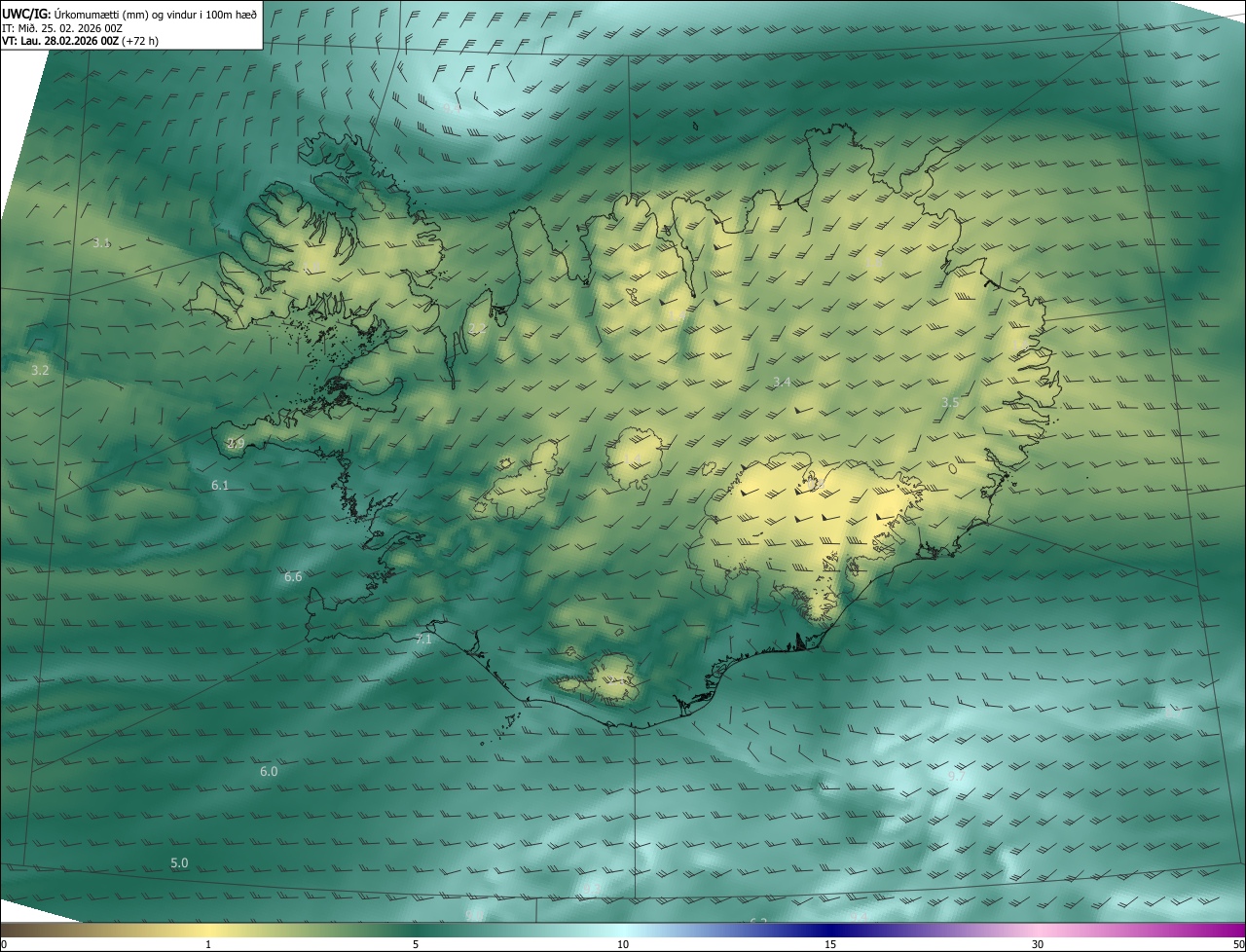
Task: Click the 1 tick on the color scale
Action: click(x=208, y=944)
